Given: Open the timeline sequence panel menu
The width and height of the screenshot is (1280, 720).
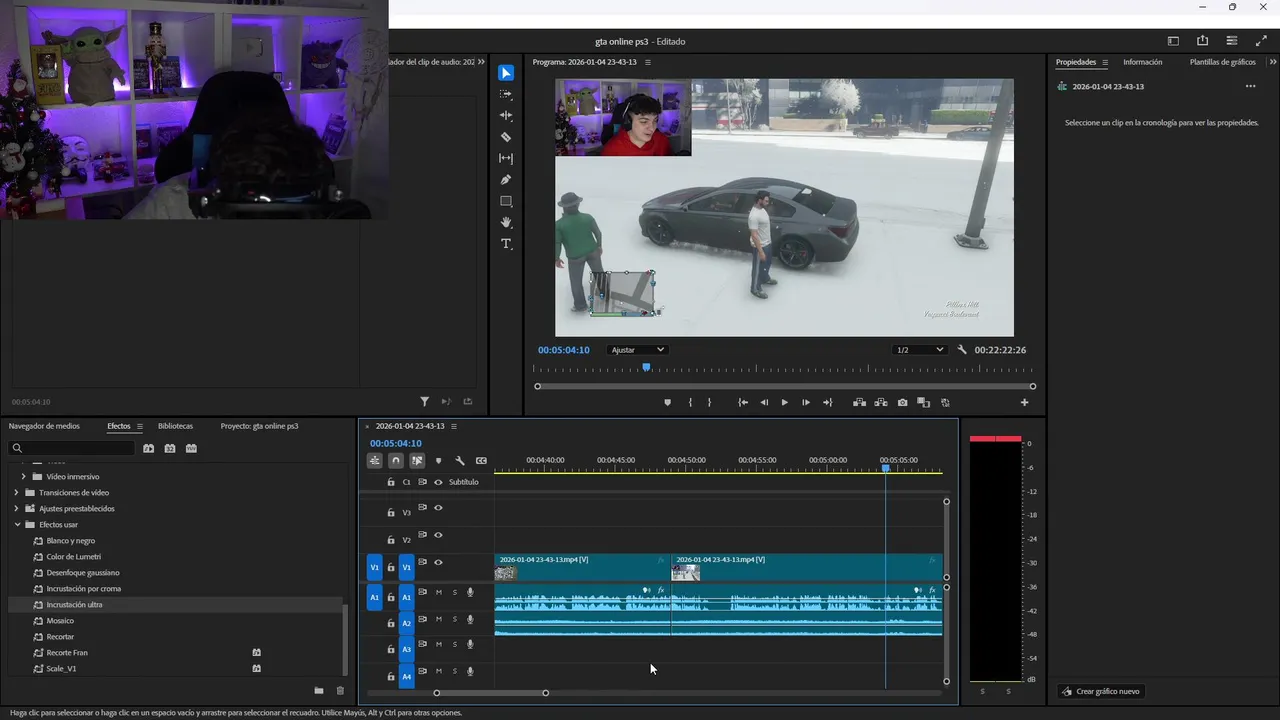Looking at the screenshot, I should pos(454,426).
